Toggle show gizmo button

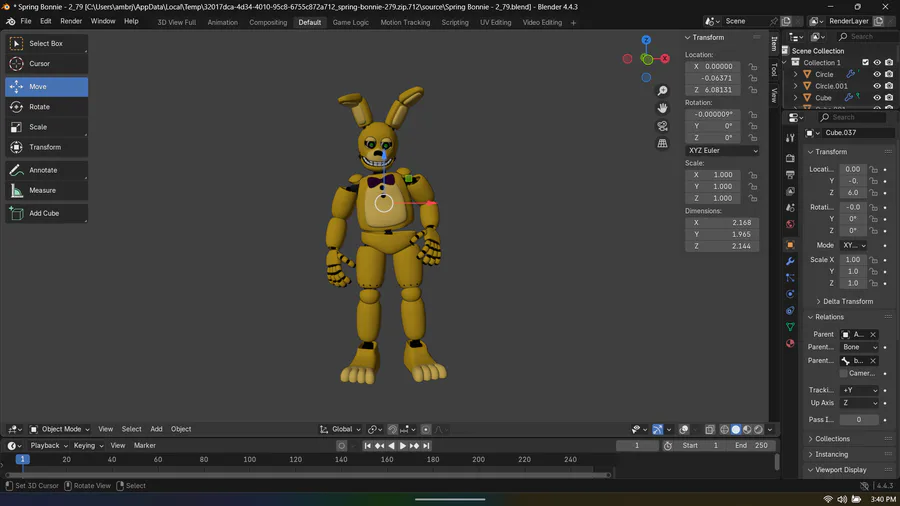pyautogui.click(x=658, y=430)
